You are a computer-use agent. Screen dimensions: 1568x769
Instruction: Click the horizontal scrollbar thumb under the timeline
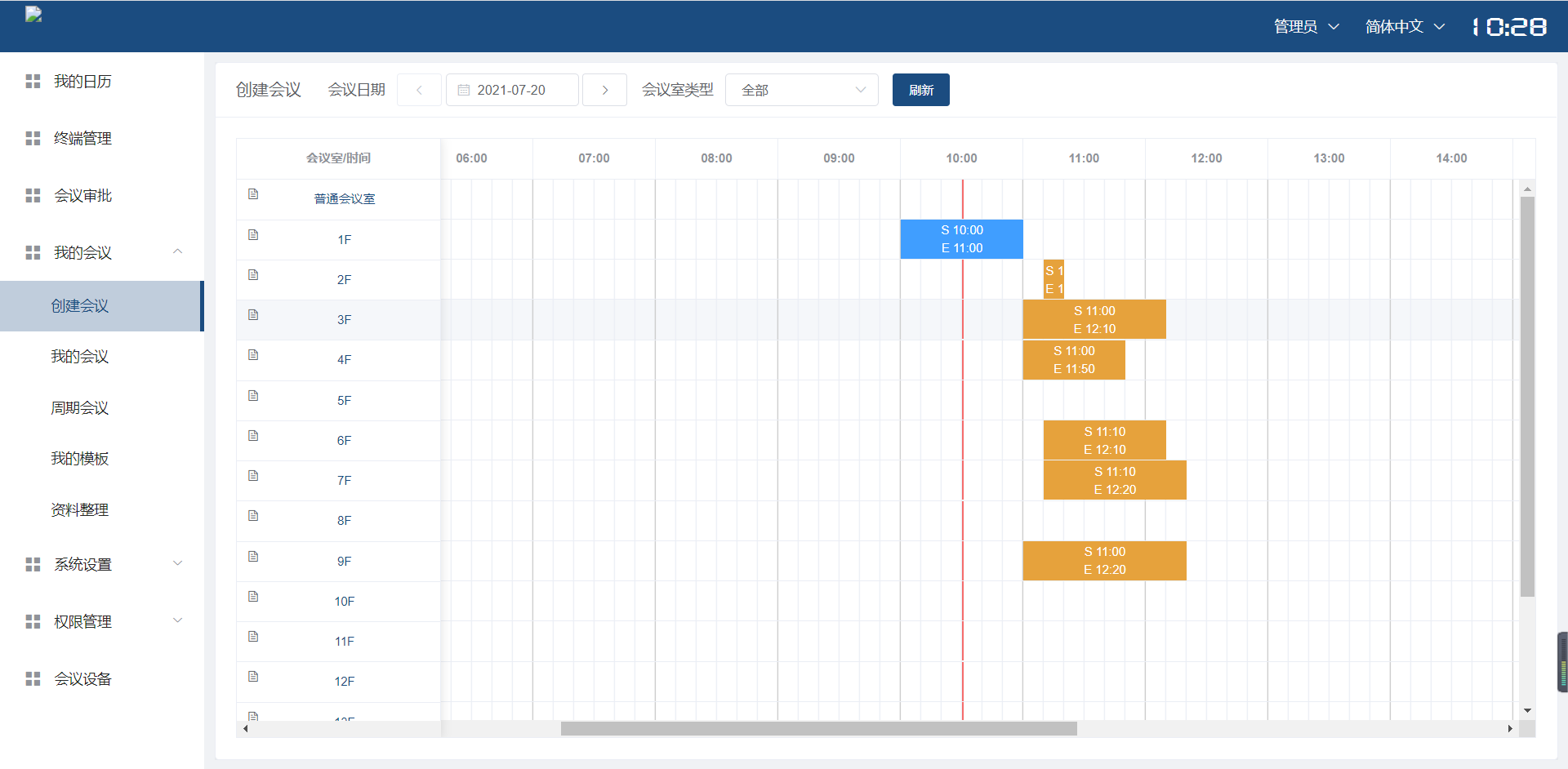click(x=818, y=728)
